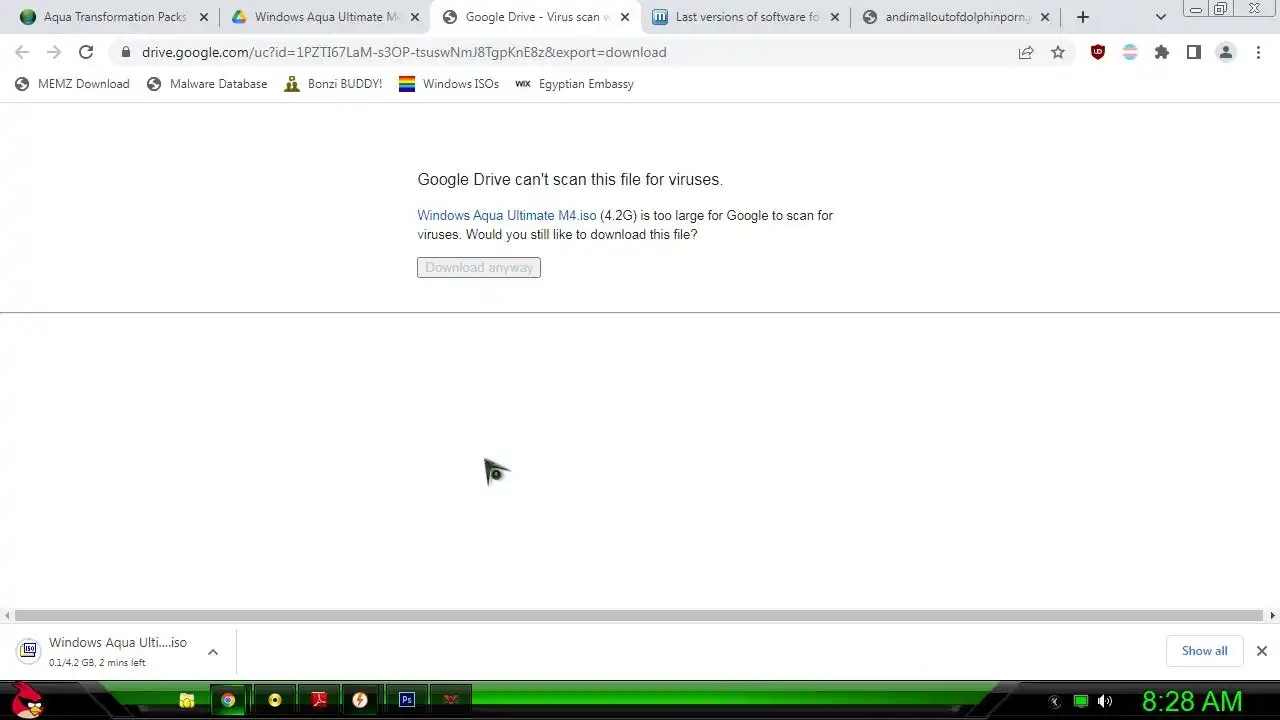Open the MEMZ Download bookmark
Screen dimensions: 1280x720
[x=72, y=84]
